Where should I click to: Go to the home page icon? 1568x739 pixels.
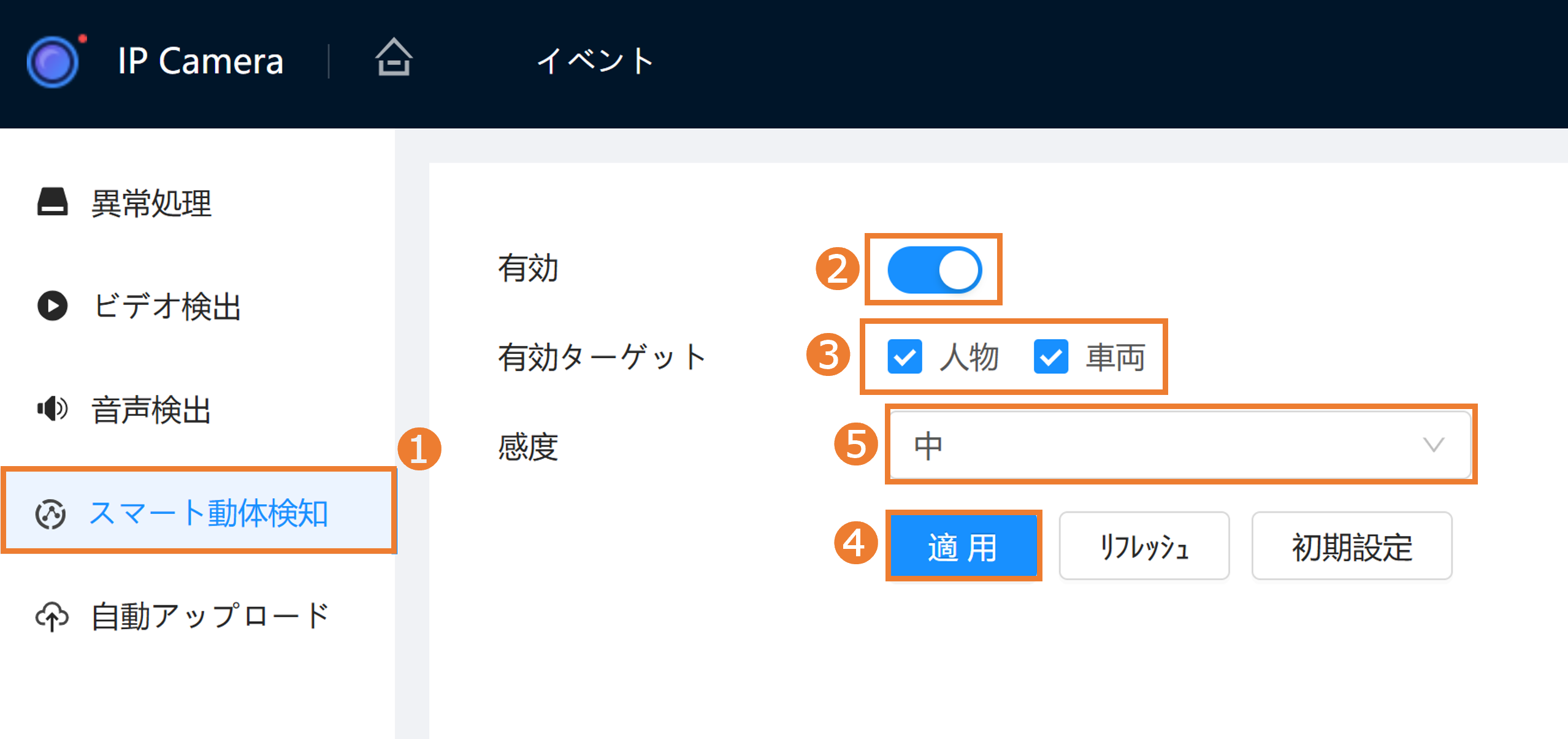393,58
